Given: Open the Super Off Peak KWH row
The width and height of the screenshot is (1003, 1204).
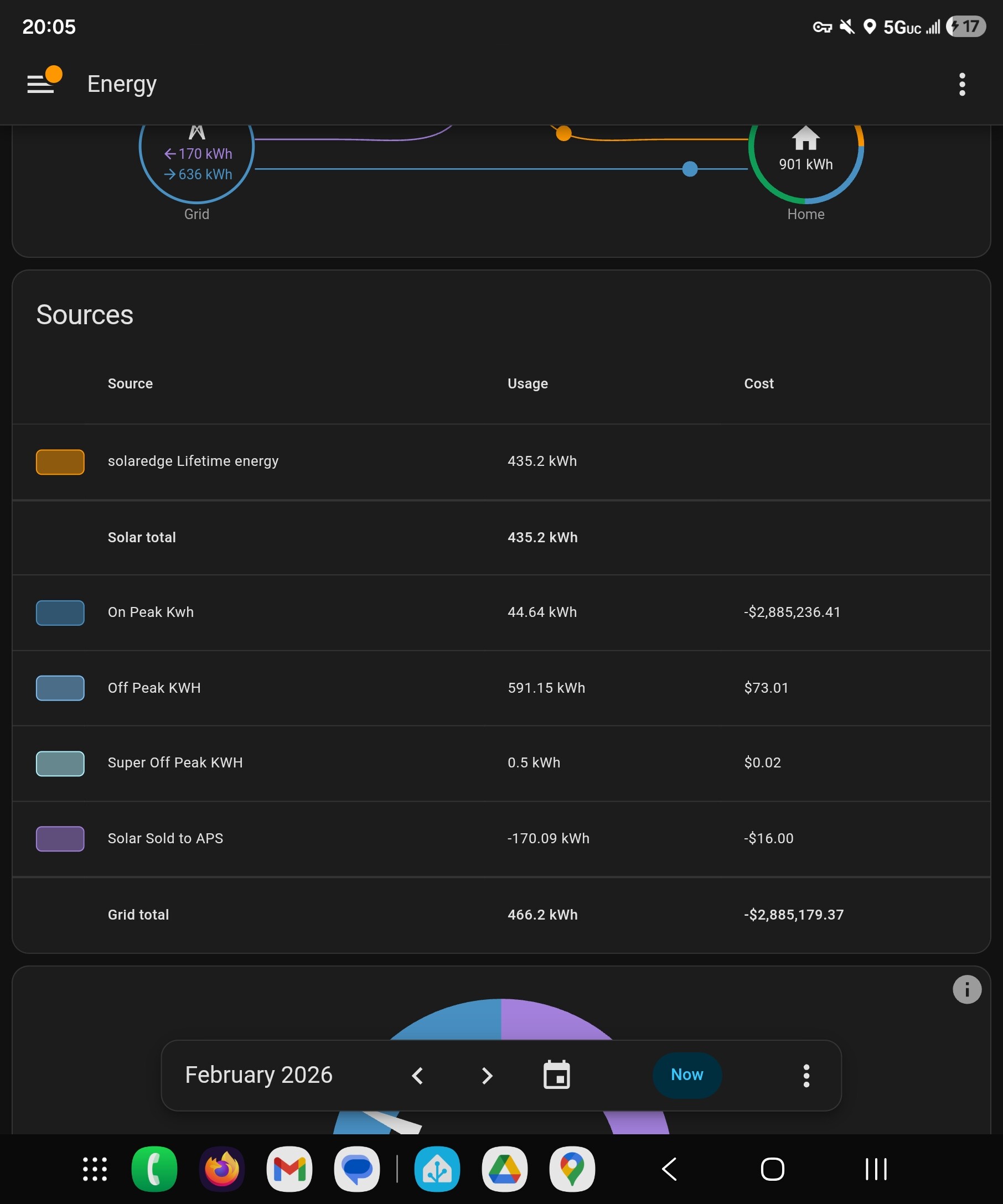Looking at the screenshot, I should (x=501, y=763).
